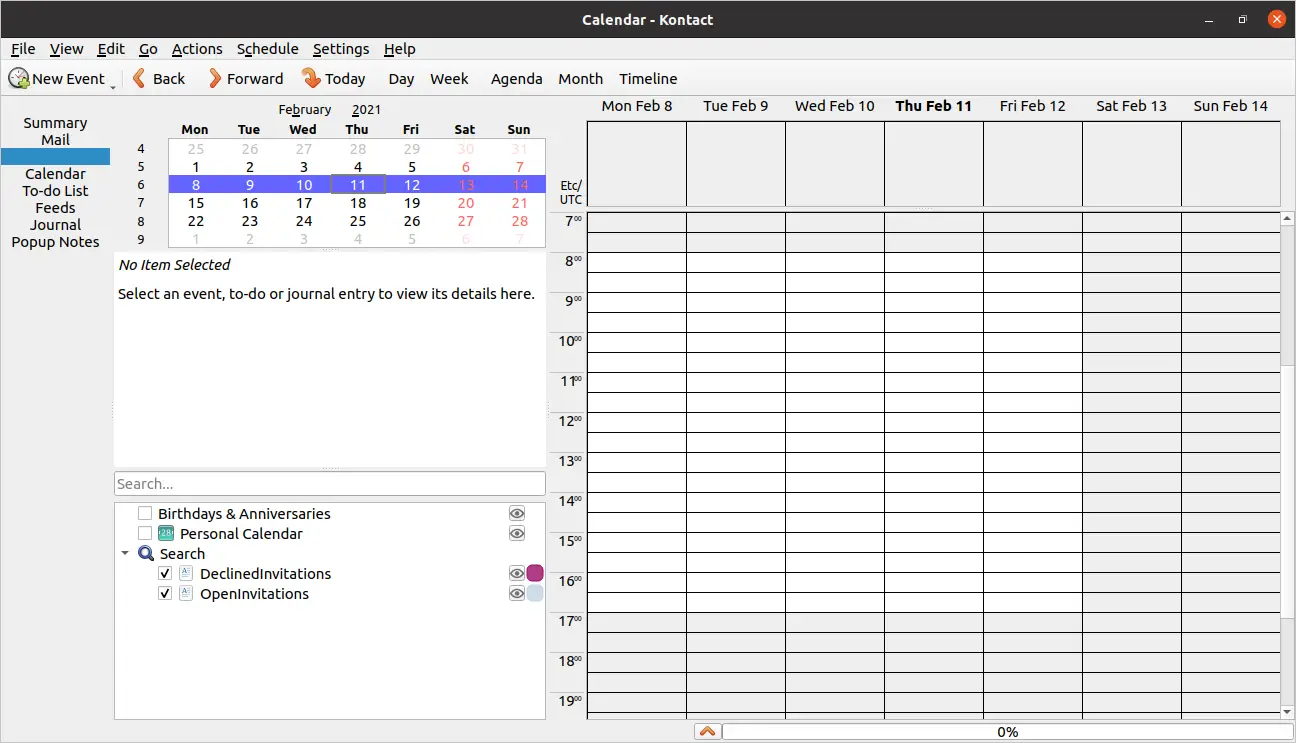Viewport: 1296px width, 743px height.
Task: Open the New Event dropdown arrow
Action: pos(113,87)
